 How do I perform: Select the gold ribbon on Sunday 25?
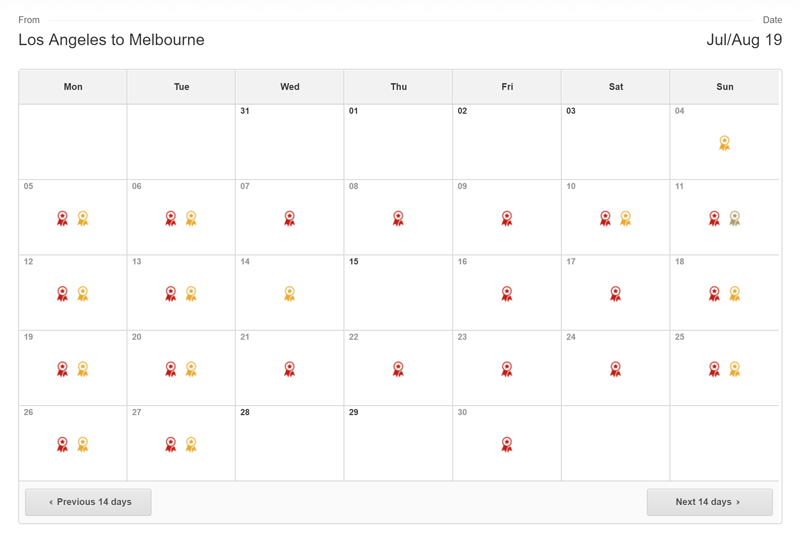tap(734, 369)
